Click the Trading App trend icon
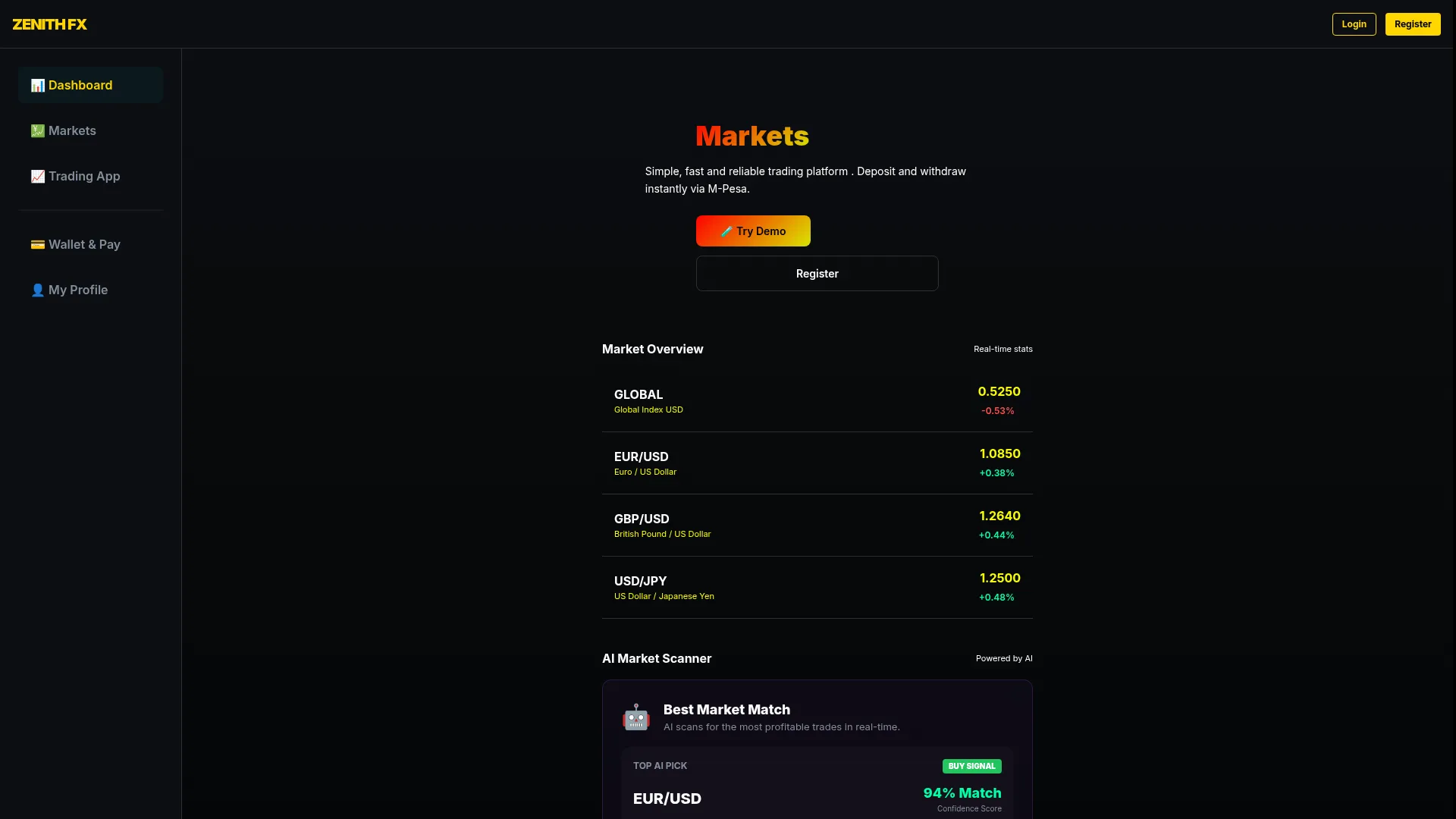Screen dimensions: 1456x819 click(38, 177)
